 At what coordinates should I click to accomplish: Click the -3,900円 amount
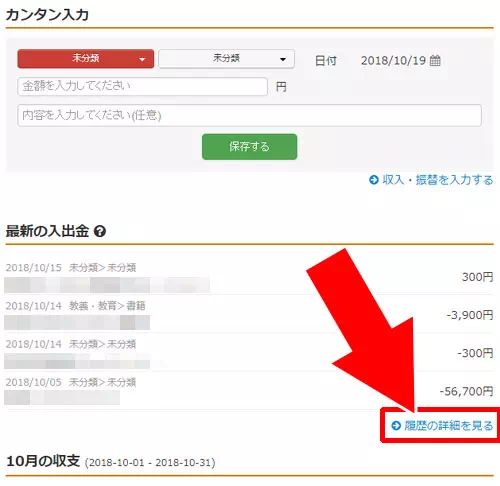(x=470, y=315)
